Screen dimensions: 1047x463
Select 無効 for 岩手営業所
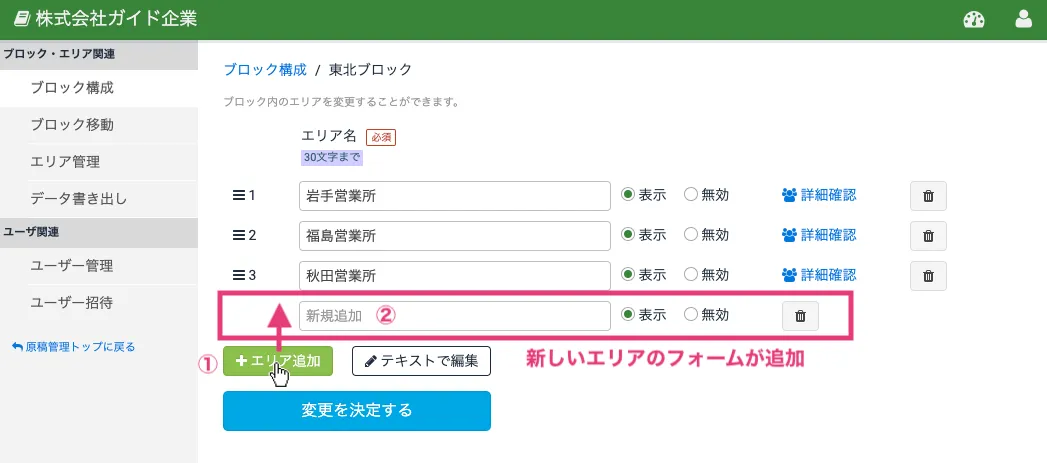(x=691, y=195)
